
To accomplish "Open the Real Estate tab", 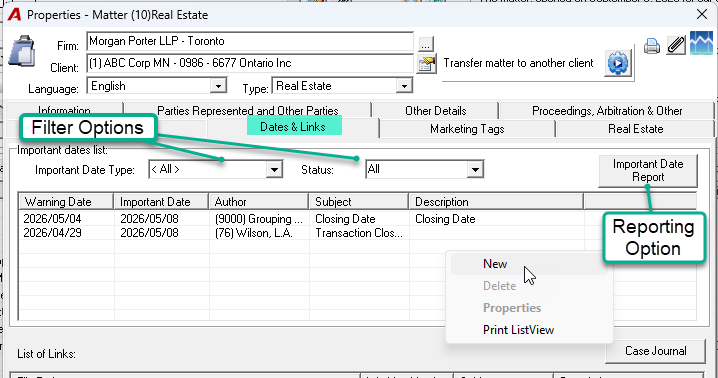I will [635, 129].
